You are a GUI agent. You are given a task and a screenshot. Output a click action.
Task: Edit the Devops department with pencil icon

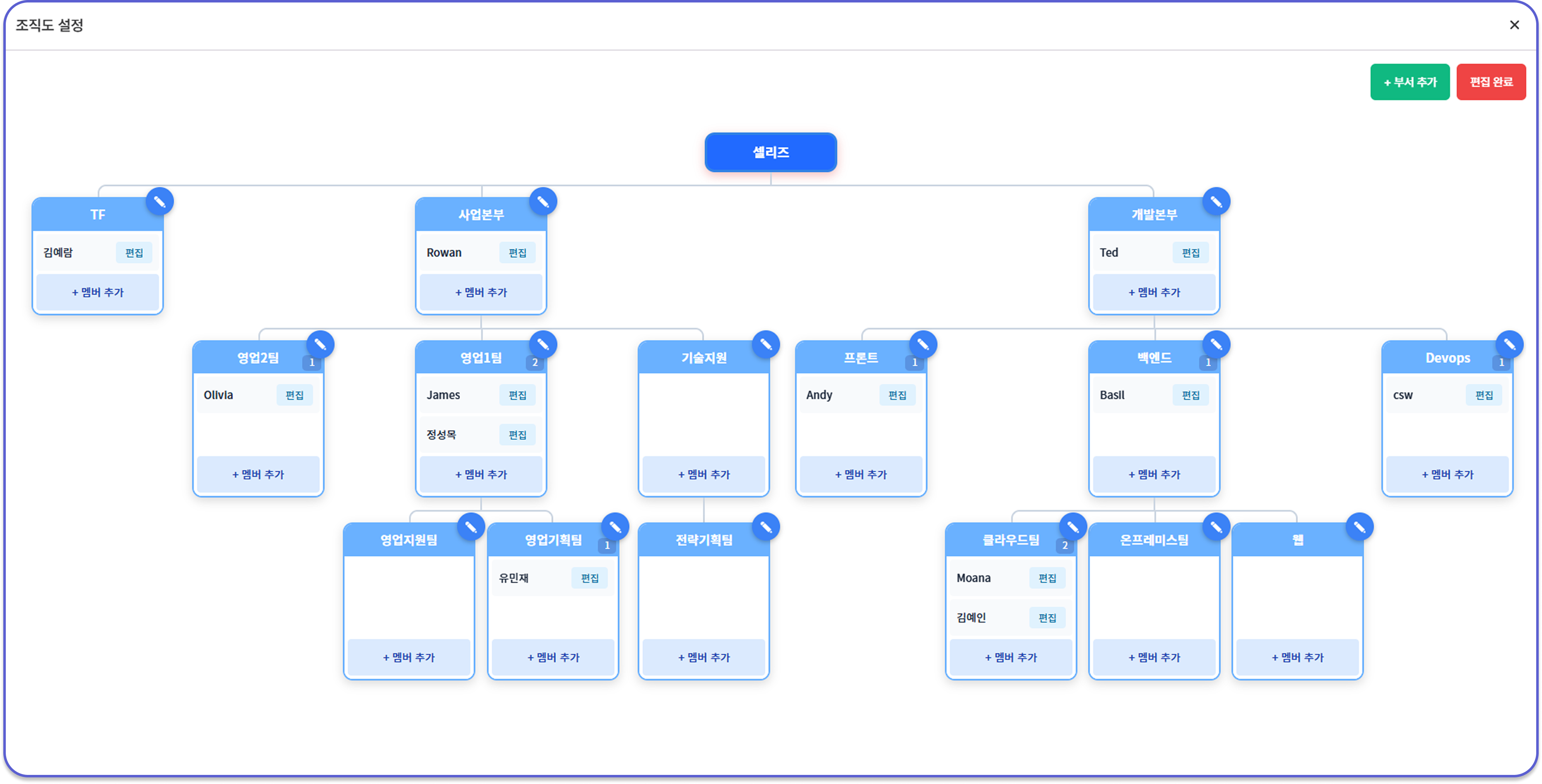coord(1509,345)
